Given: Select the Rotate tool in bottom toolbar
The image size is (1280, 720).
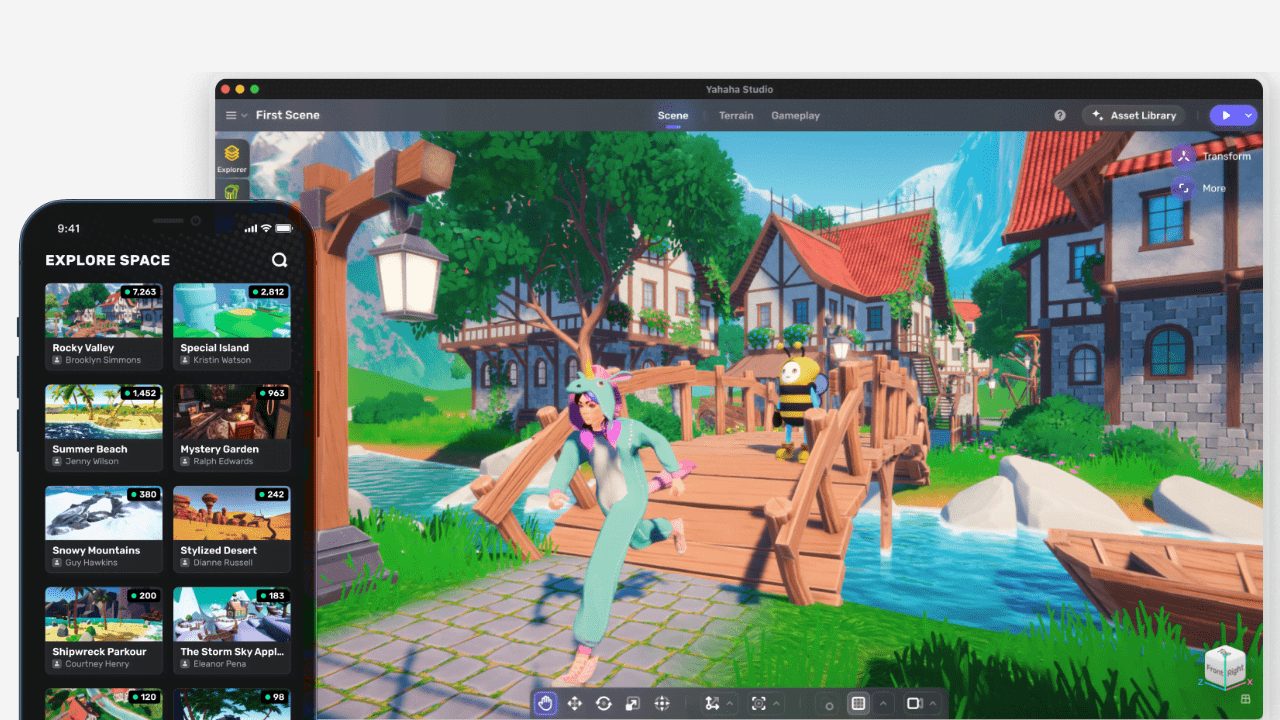Looking at the screenshot, I should [x=603, y=703].
